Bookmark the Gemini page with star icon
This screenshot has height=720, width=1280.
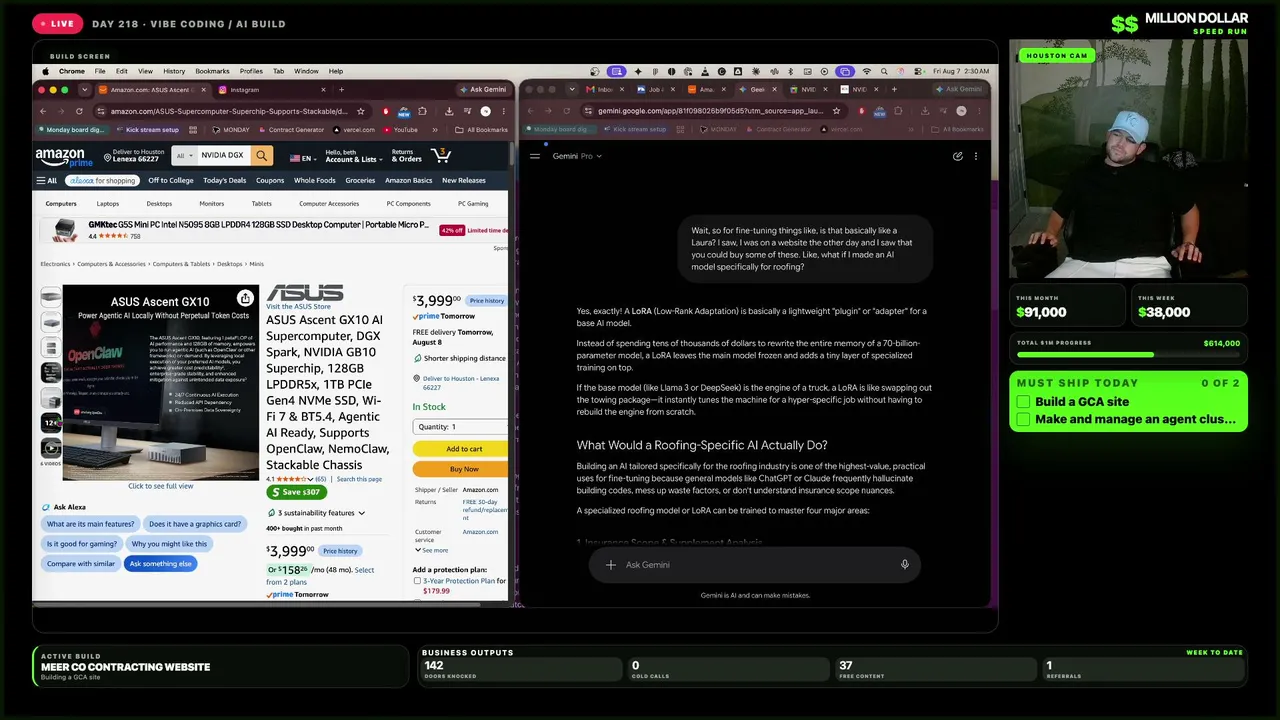pos(836,111)
